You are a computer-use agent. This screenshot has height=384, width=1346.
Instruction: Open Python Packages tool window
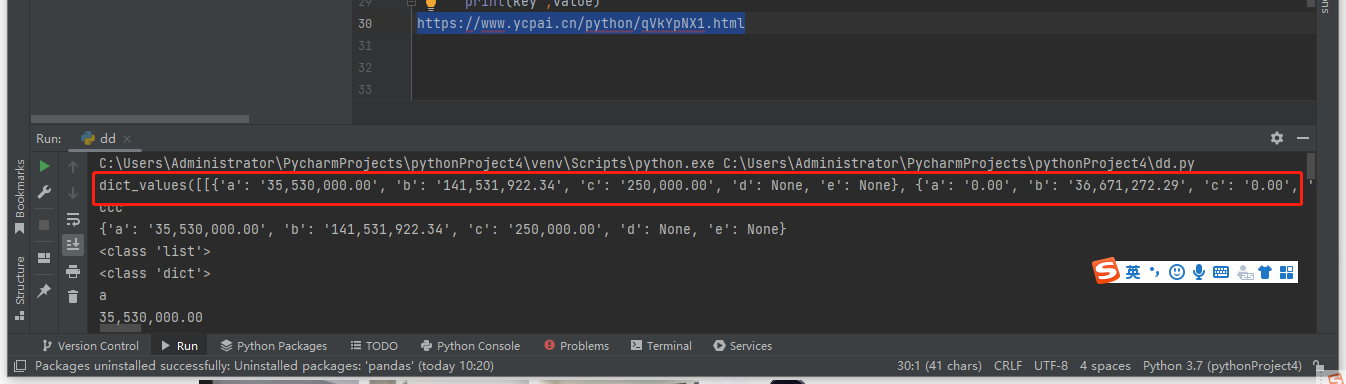click(x=273, y=345)
